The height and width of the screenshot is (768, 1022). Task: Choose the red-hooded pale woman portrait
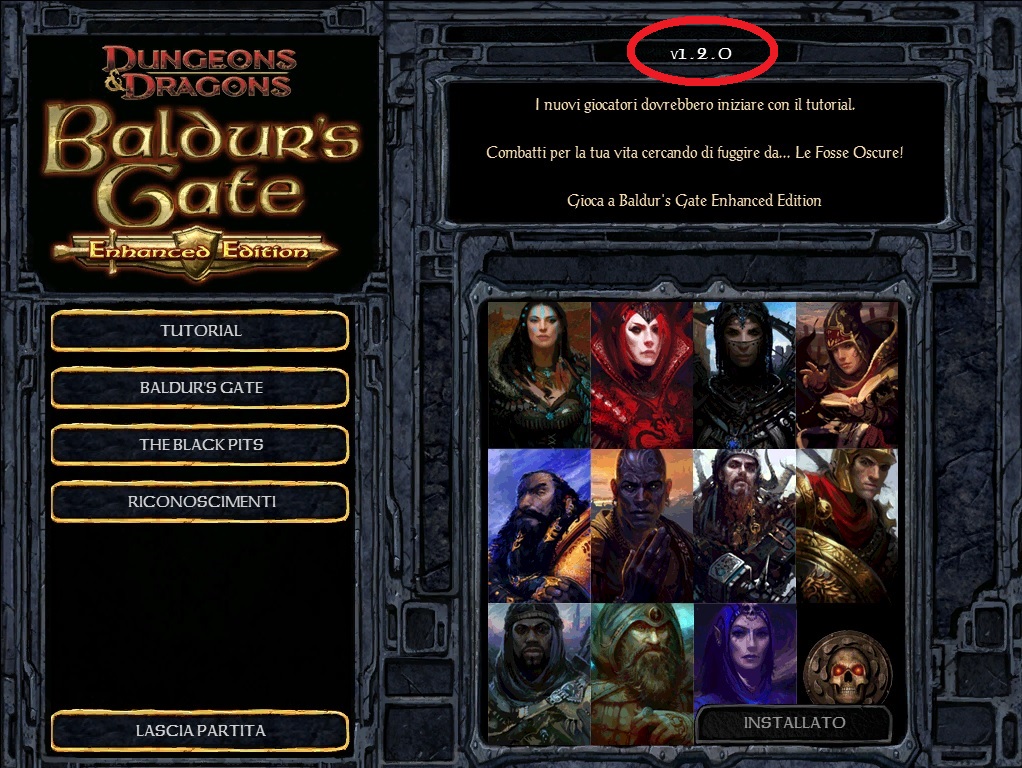point(641,374)
